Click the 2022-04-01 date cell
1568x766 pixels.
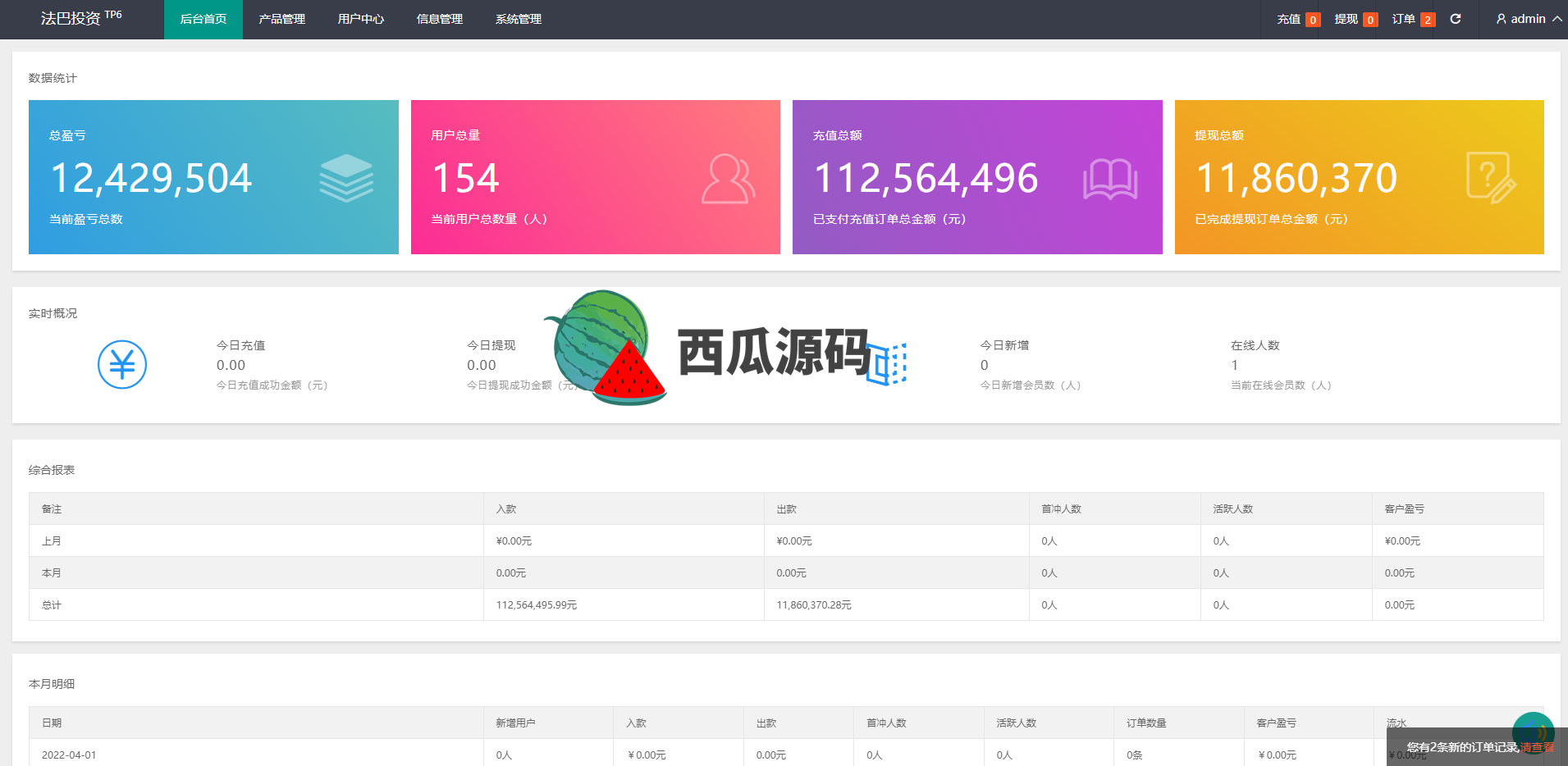pyautogui.click(x=69, y=755)
